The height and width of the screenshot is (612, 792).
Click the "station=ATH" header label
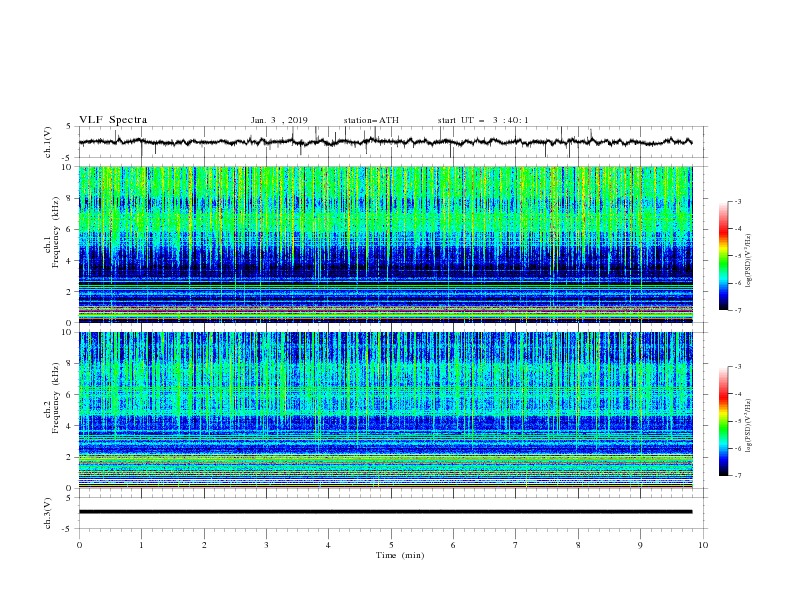pos(371,120)
